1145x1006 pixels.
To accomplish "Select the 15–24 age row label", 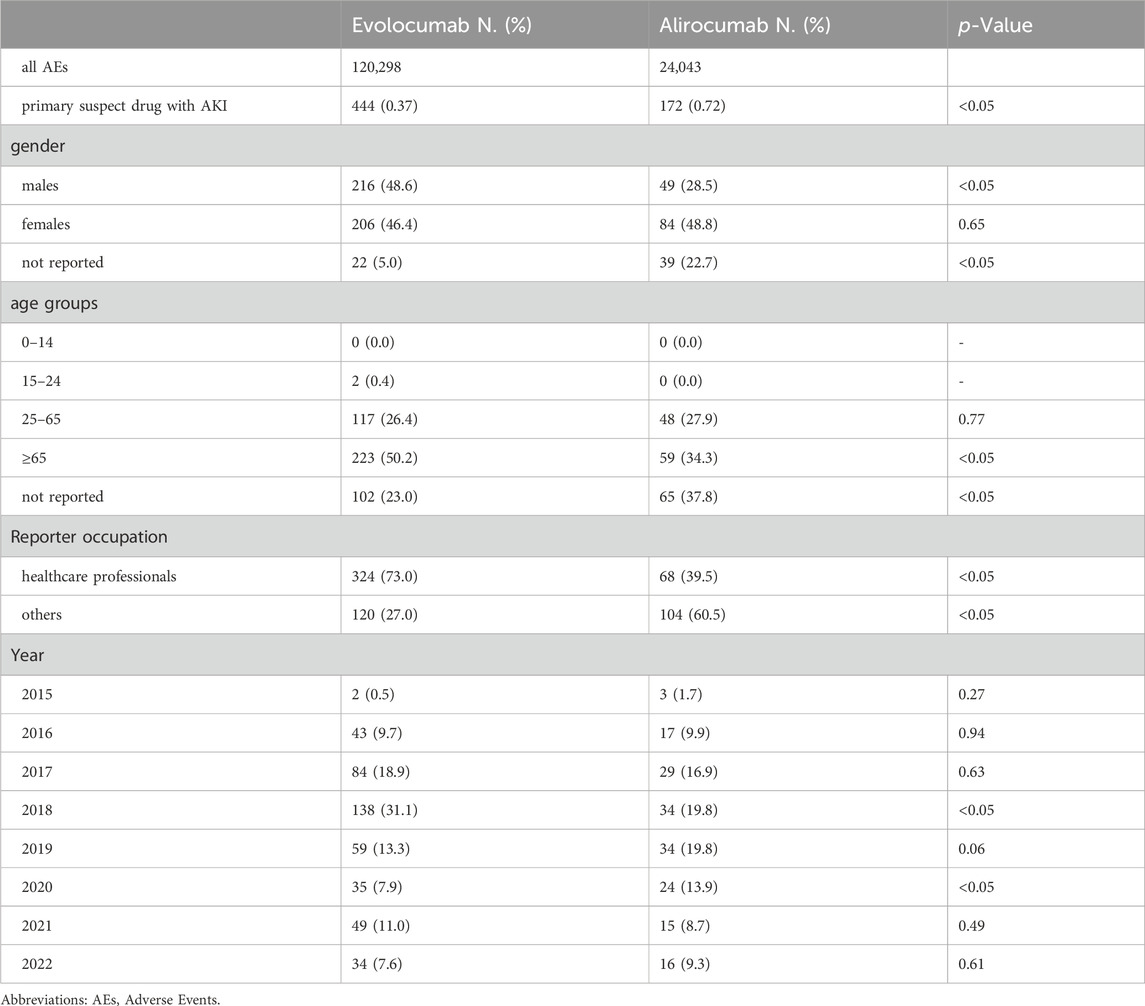I will pos(41,381).
